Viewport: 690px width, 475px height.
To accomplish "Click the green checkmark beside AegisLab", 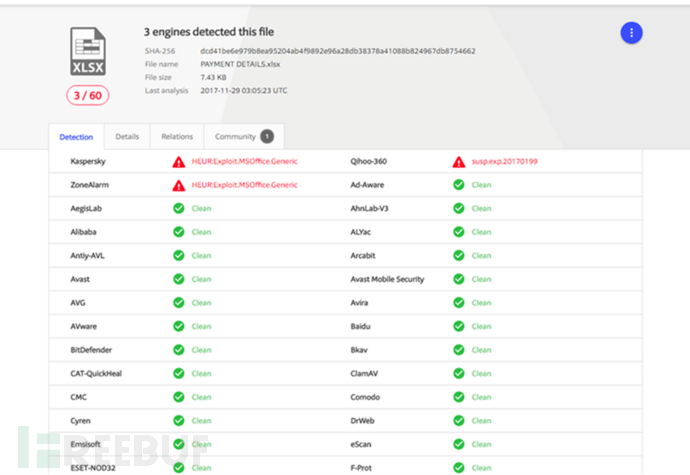I will pyautogui.click(x=179, y=208).
